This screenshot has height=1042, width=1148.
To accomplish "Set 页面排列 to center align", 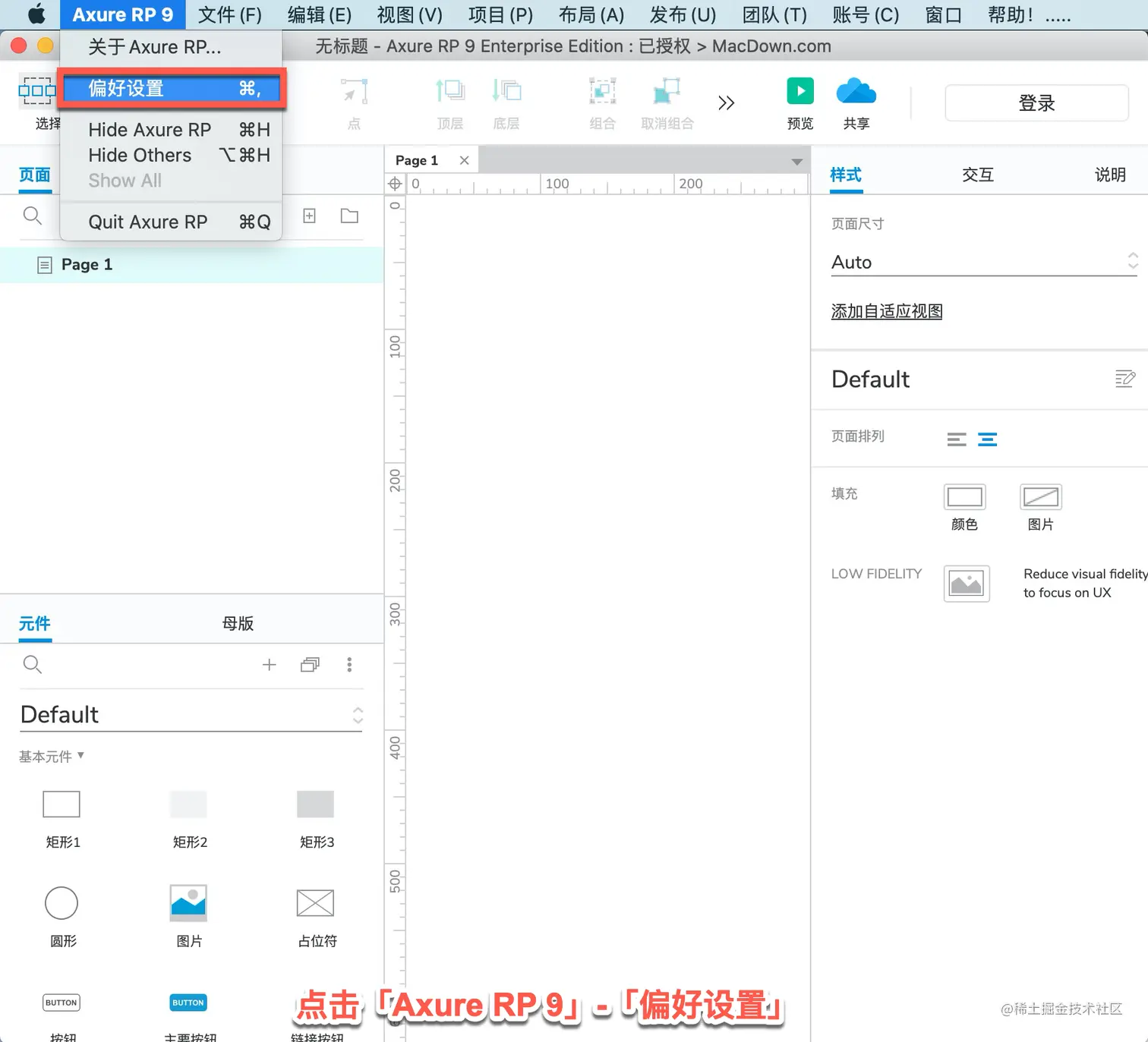I will click(x=988, y=439).
